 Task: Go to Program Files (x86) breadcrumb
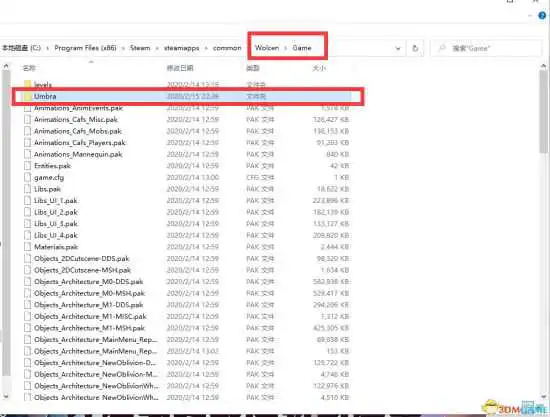point(85,48)
